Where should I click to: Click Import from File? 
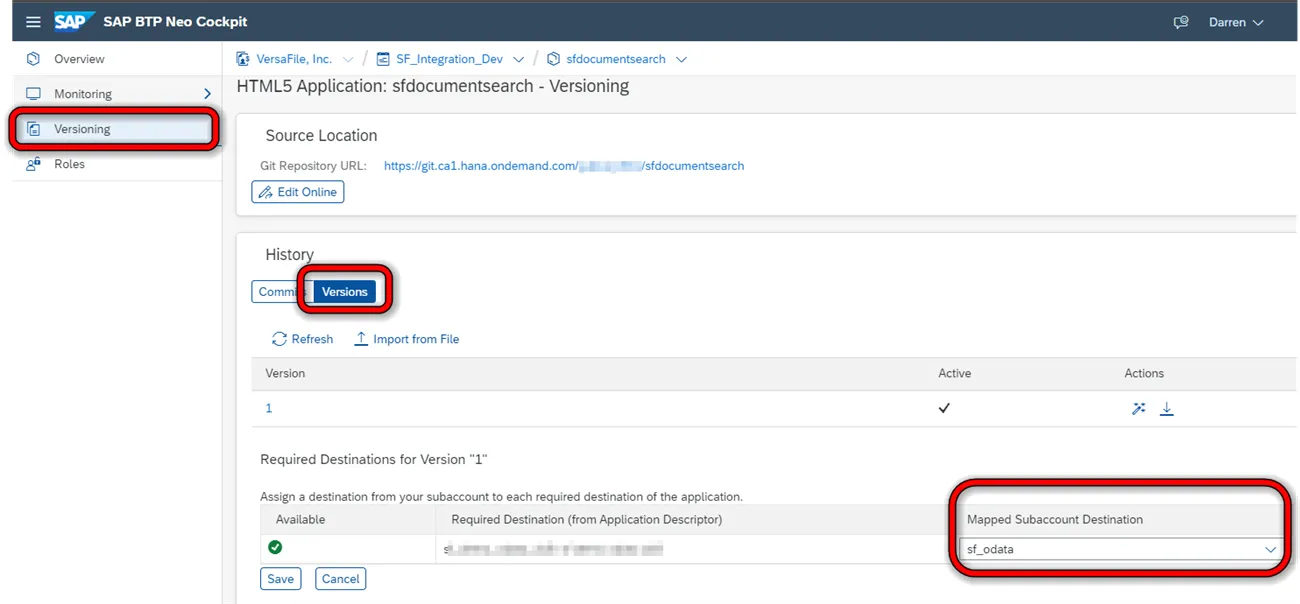point(406,339)
